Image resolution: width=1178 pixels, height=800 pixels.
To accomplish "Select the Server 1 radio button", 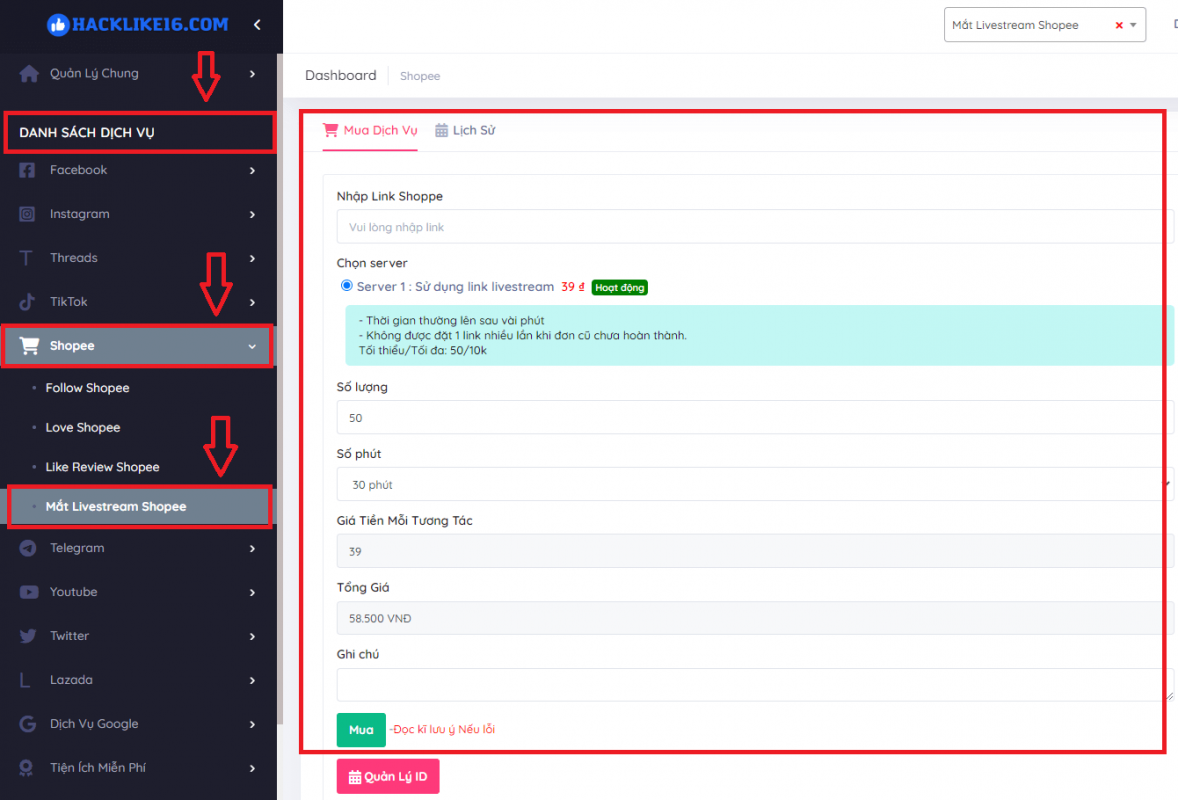I will point(346,286).
